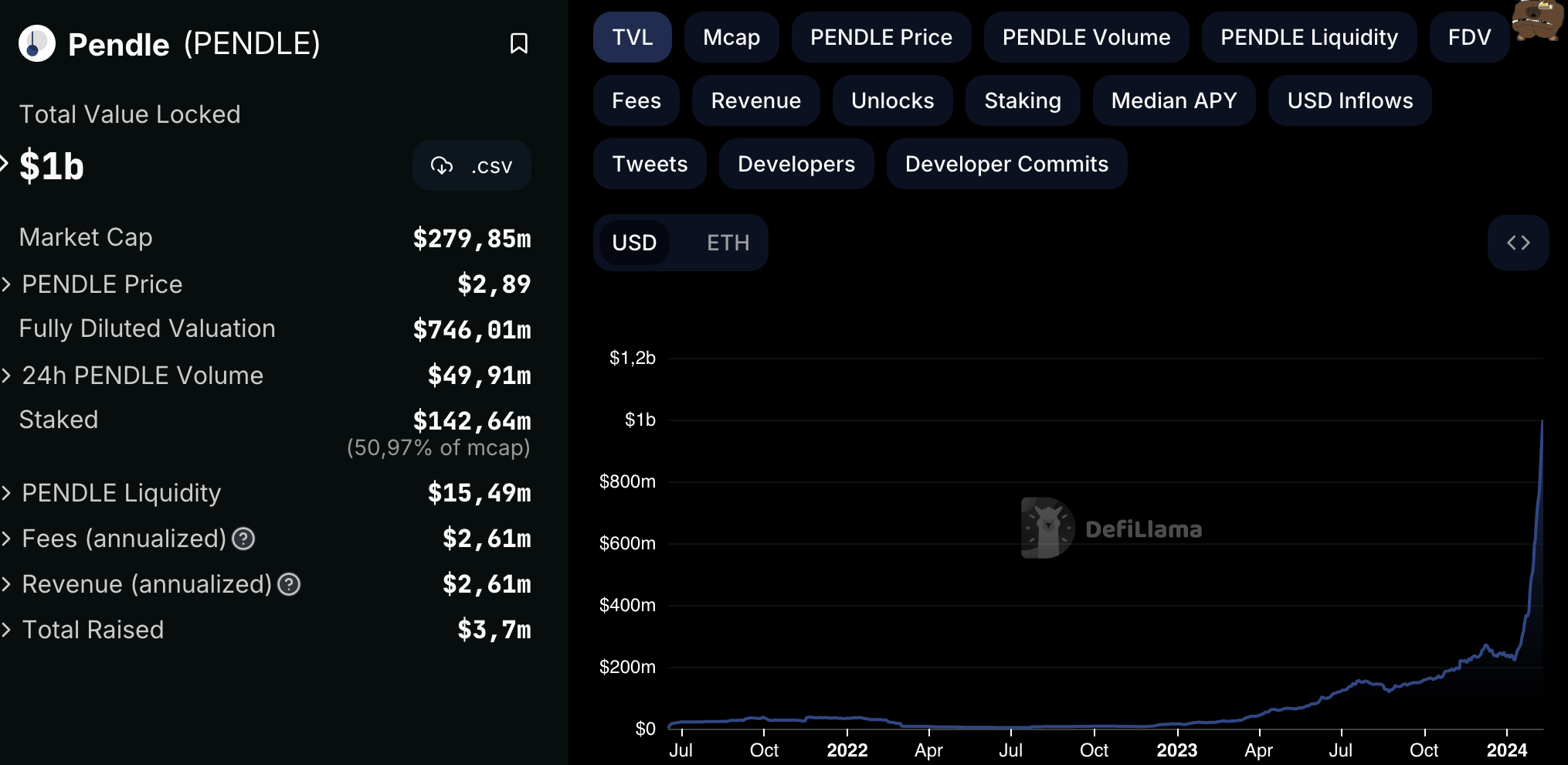Click the 2024 label on chart axis

click(1507, 750)
